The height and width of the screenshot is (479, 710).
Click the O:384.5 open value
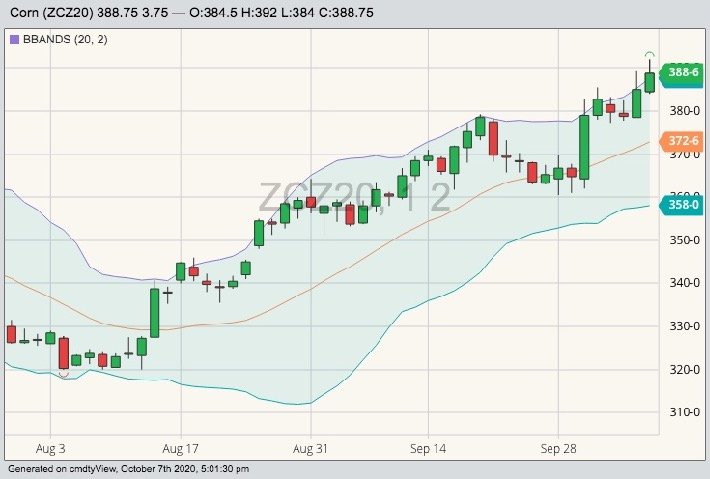(x=213, y=13)
